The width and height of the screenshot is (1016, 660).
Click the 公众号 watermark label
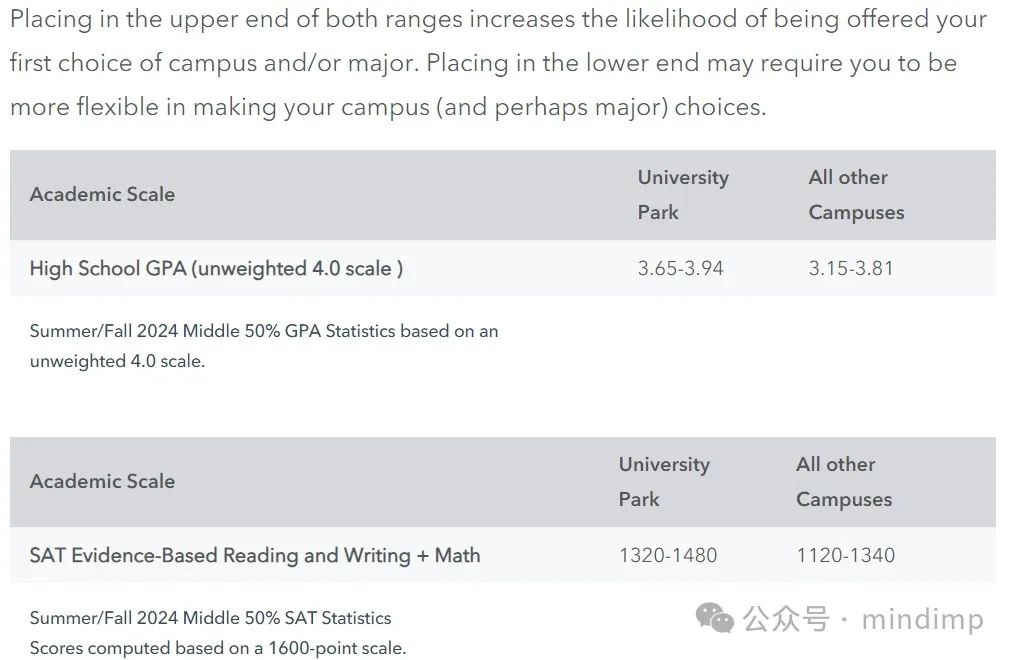[785, 618]
